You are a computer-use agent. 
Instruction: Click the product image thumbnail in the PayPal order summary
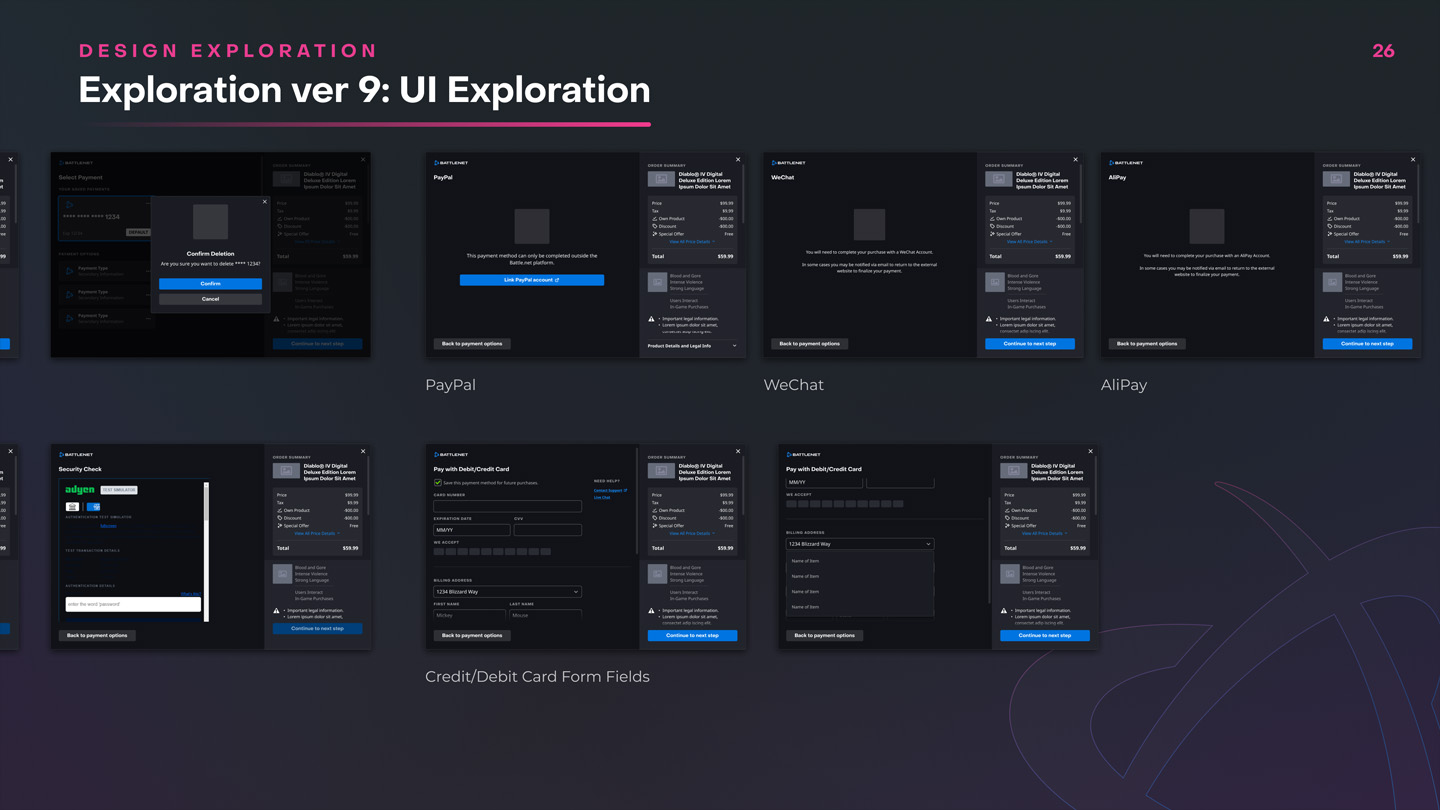pyautogui.click(x=661, y=179)
